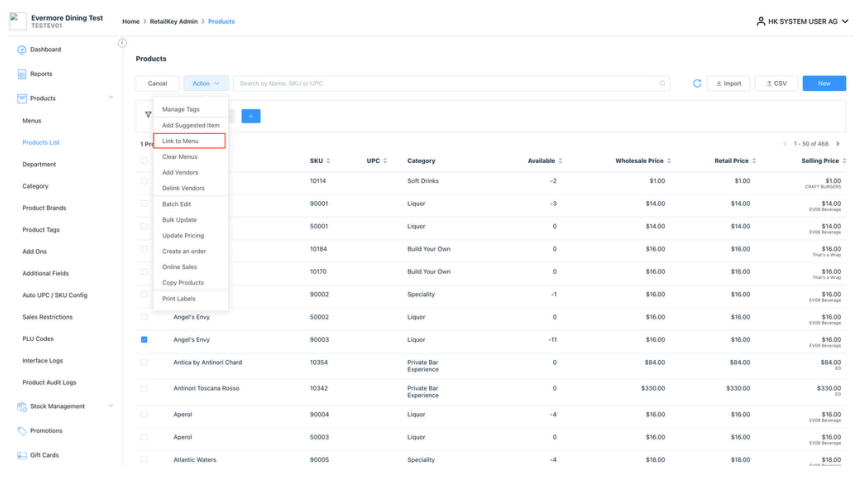The width and height of the screenshot is (859, 486).
Task: Uncheck the Angel's Envy 90003 checkbox
Action: pos(144,340)
